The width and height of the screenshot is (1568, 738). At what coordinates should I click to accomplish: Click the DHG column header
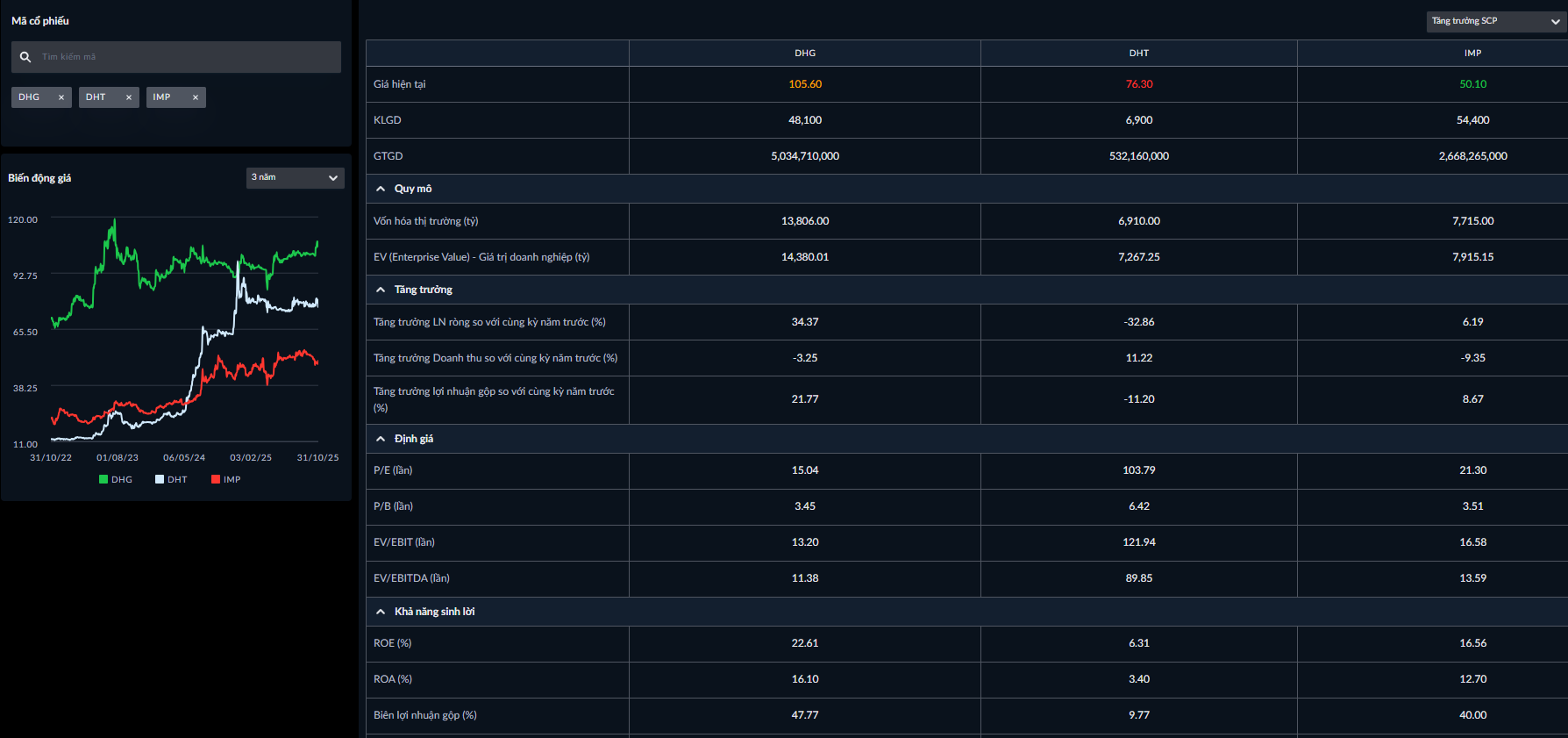[x=805, y=54]
